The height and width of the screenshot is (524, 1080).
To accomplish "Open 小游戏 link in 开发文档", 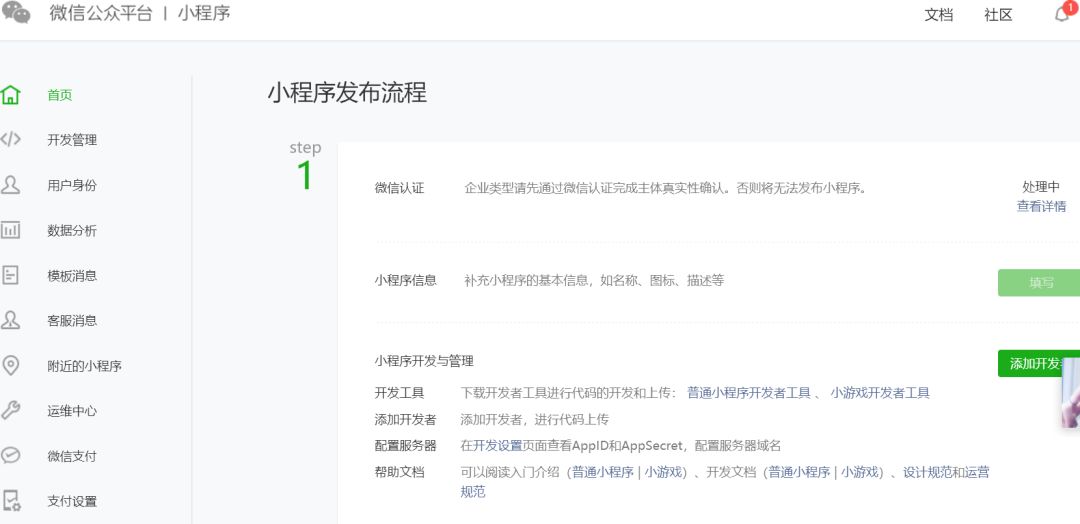I will coord(860,472).
